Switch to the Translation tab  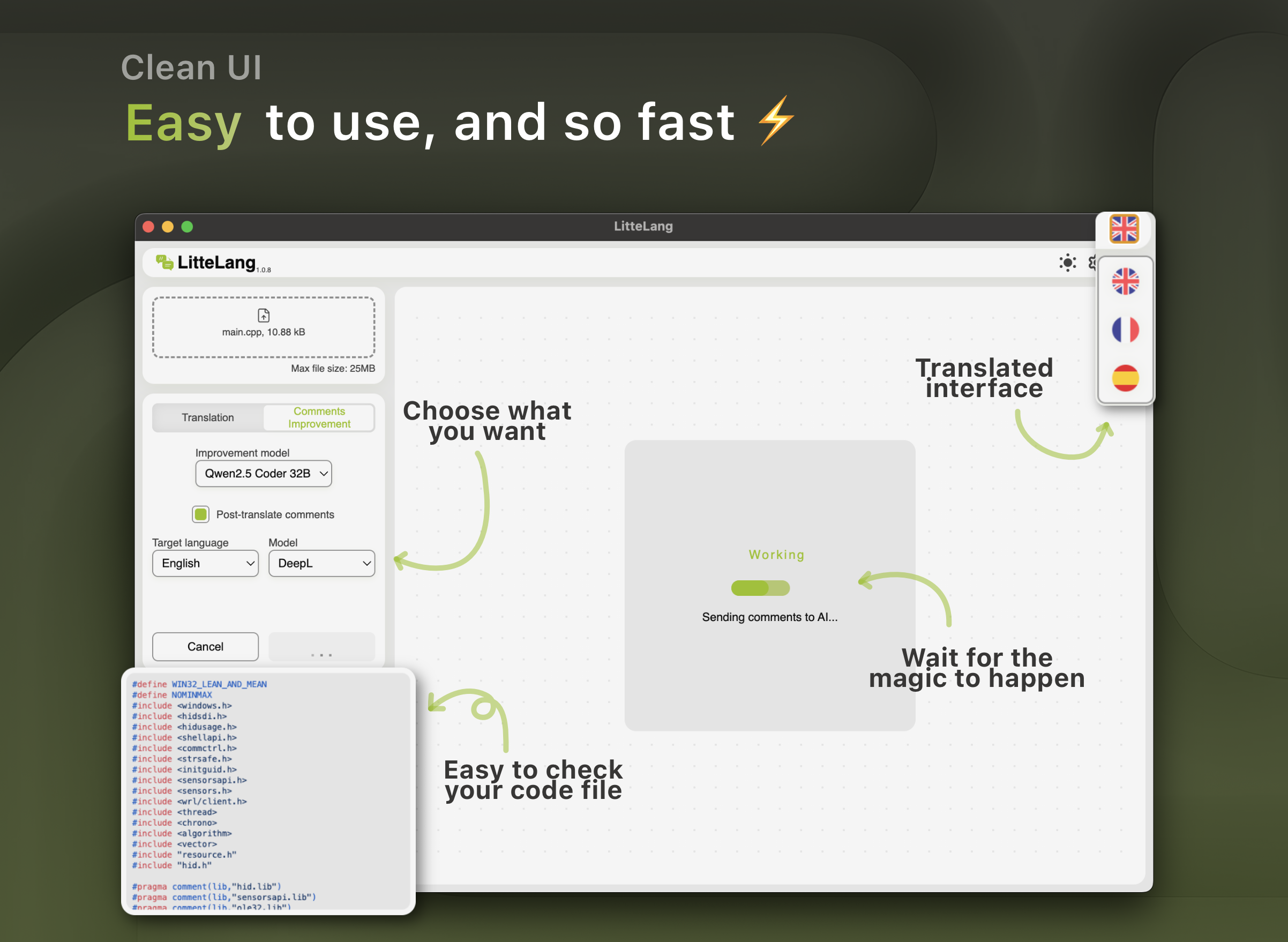(207, 417)
